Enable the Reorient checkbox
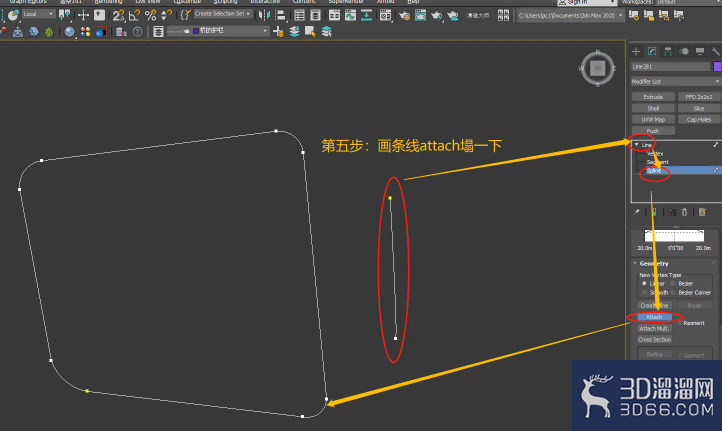 (680, 323)
